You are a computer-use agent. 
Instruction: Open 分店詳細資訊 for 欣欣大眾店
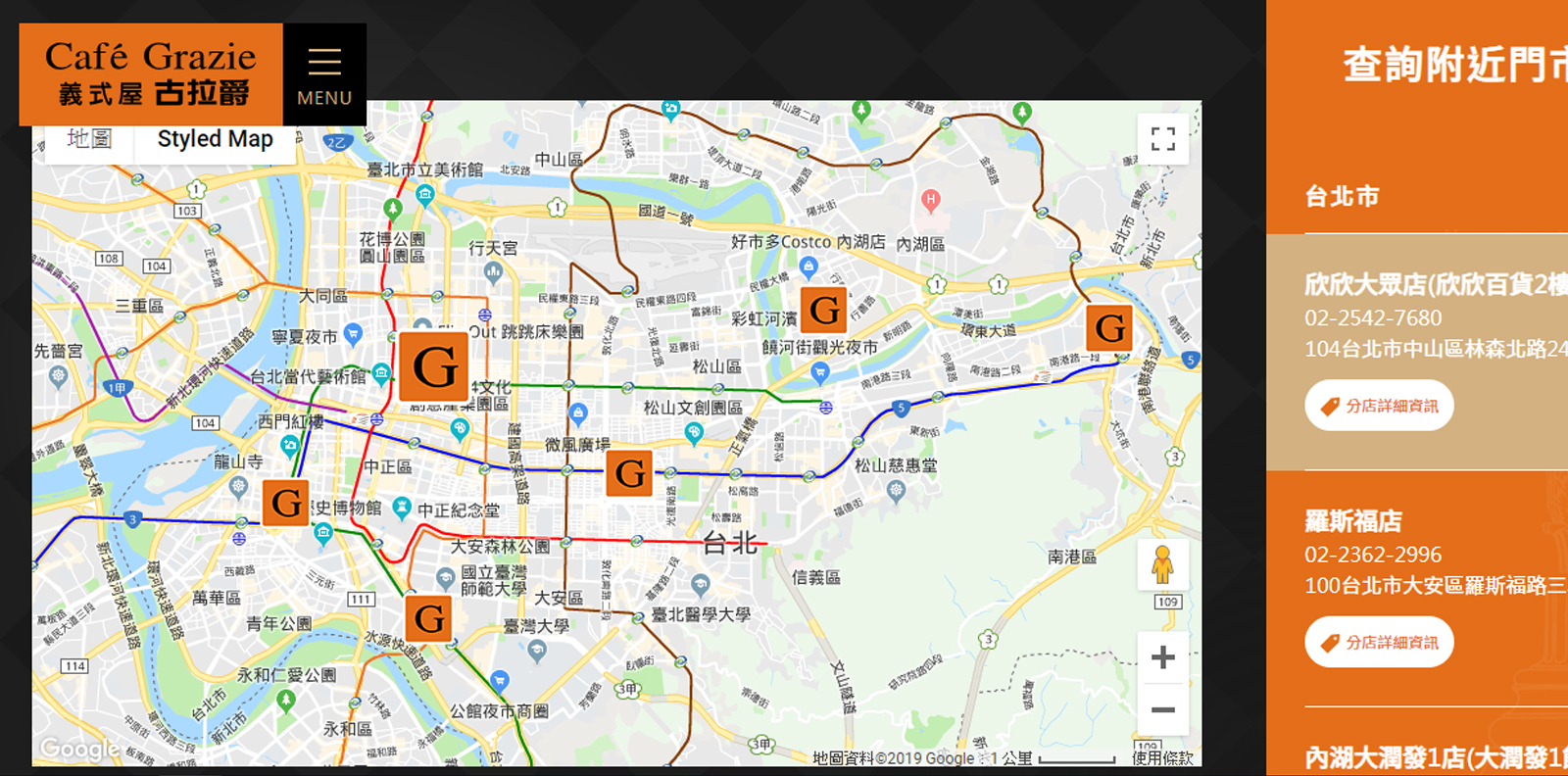(x=1379, y=406)
